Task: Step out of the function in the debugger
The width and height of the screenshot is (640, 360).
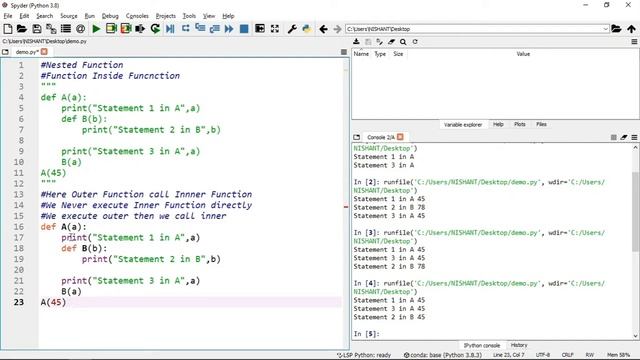Action: coord(214,29)
